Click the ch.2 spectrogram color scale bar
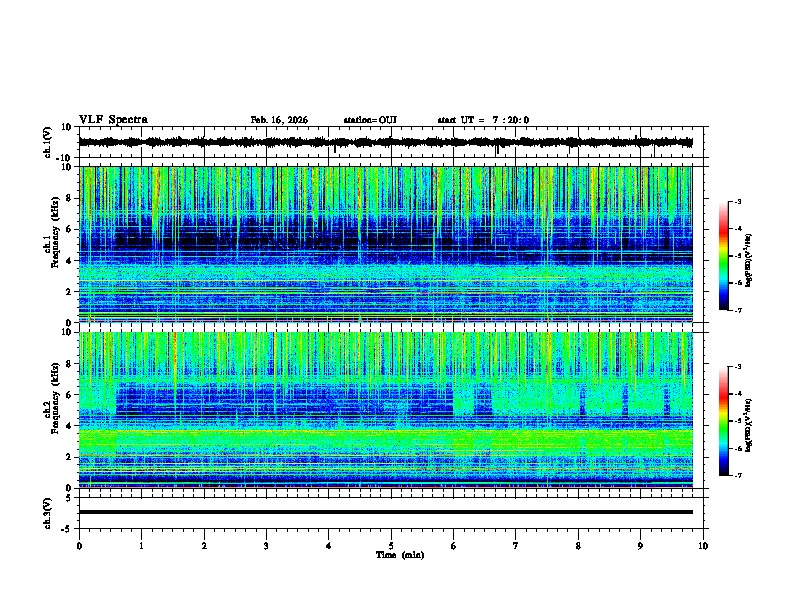The height and width of the screenshot is (612, 792). 724,421
